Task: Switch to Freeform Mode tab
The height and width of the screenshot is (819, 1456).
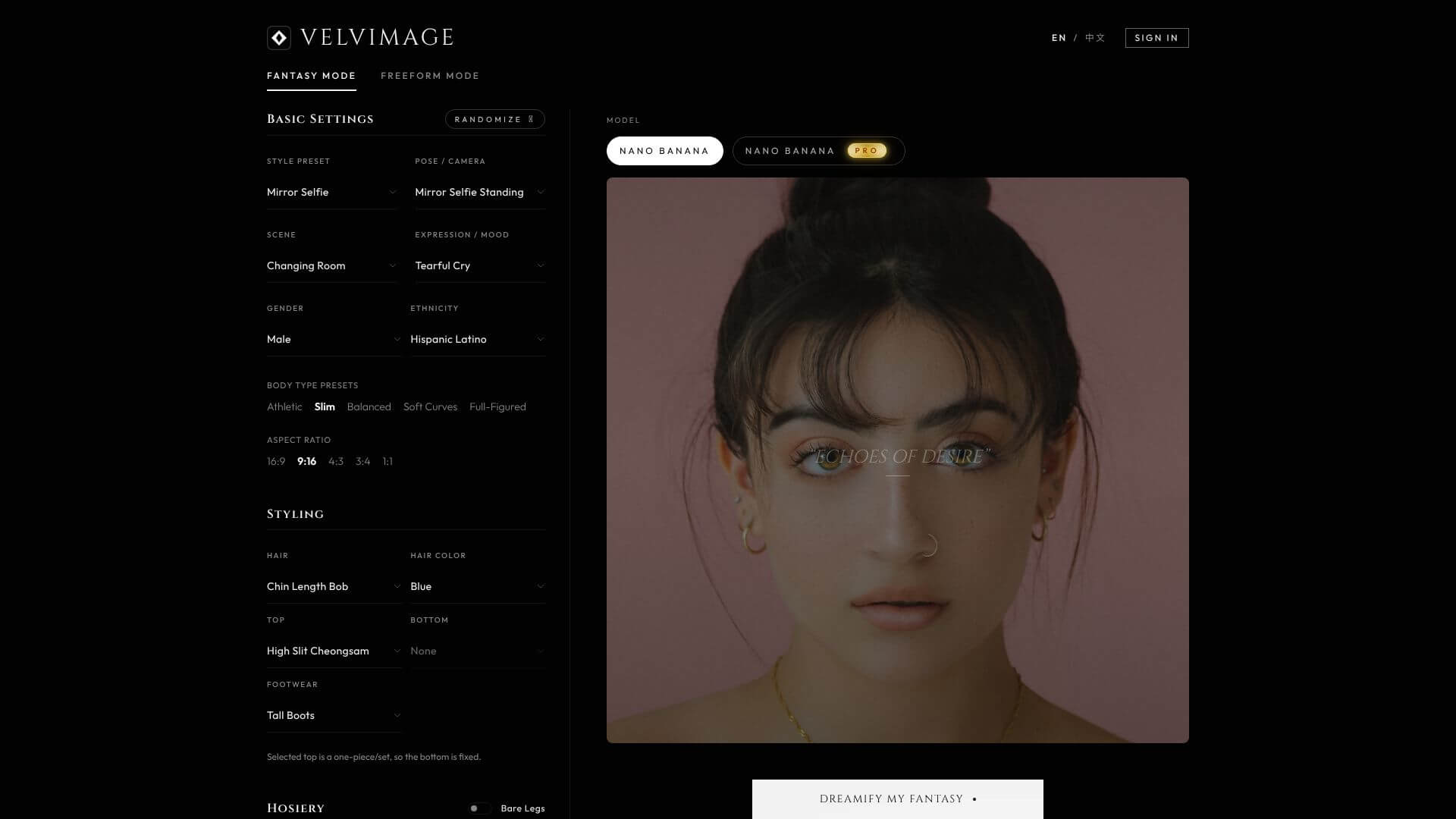Action: click(x=430, y=76)
